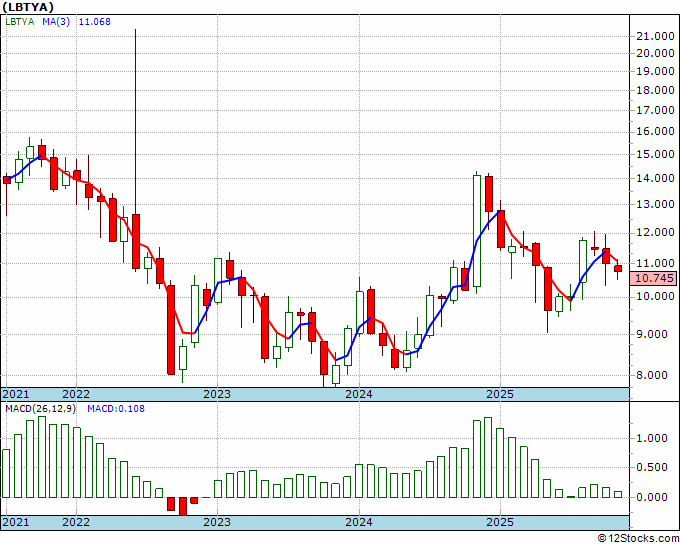The width and height of the screenshot is (680, 546).
Task: Click the MA(3) indicator label
Action: tap(56, 21)
